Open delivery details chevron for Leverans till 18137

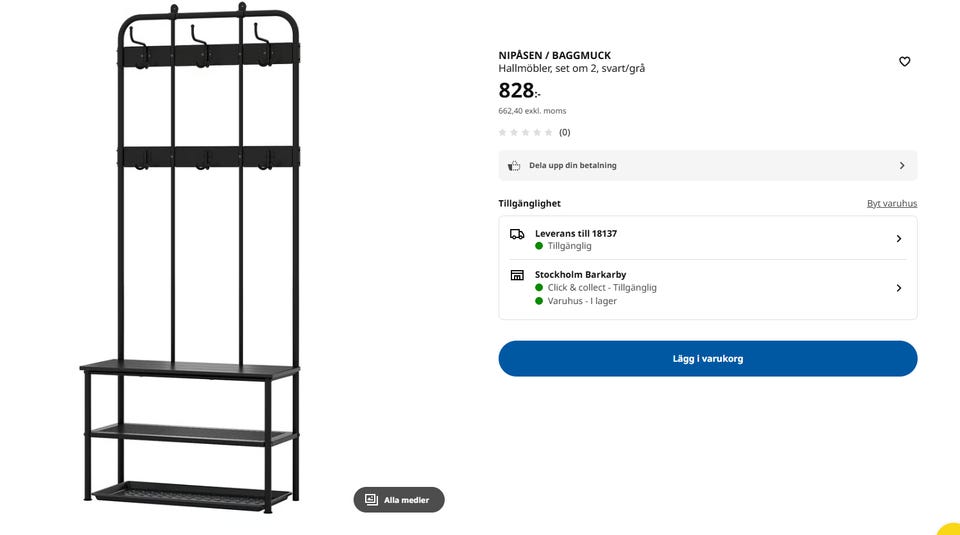click(898, 239)
